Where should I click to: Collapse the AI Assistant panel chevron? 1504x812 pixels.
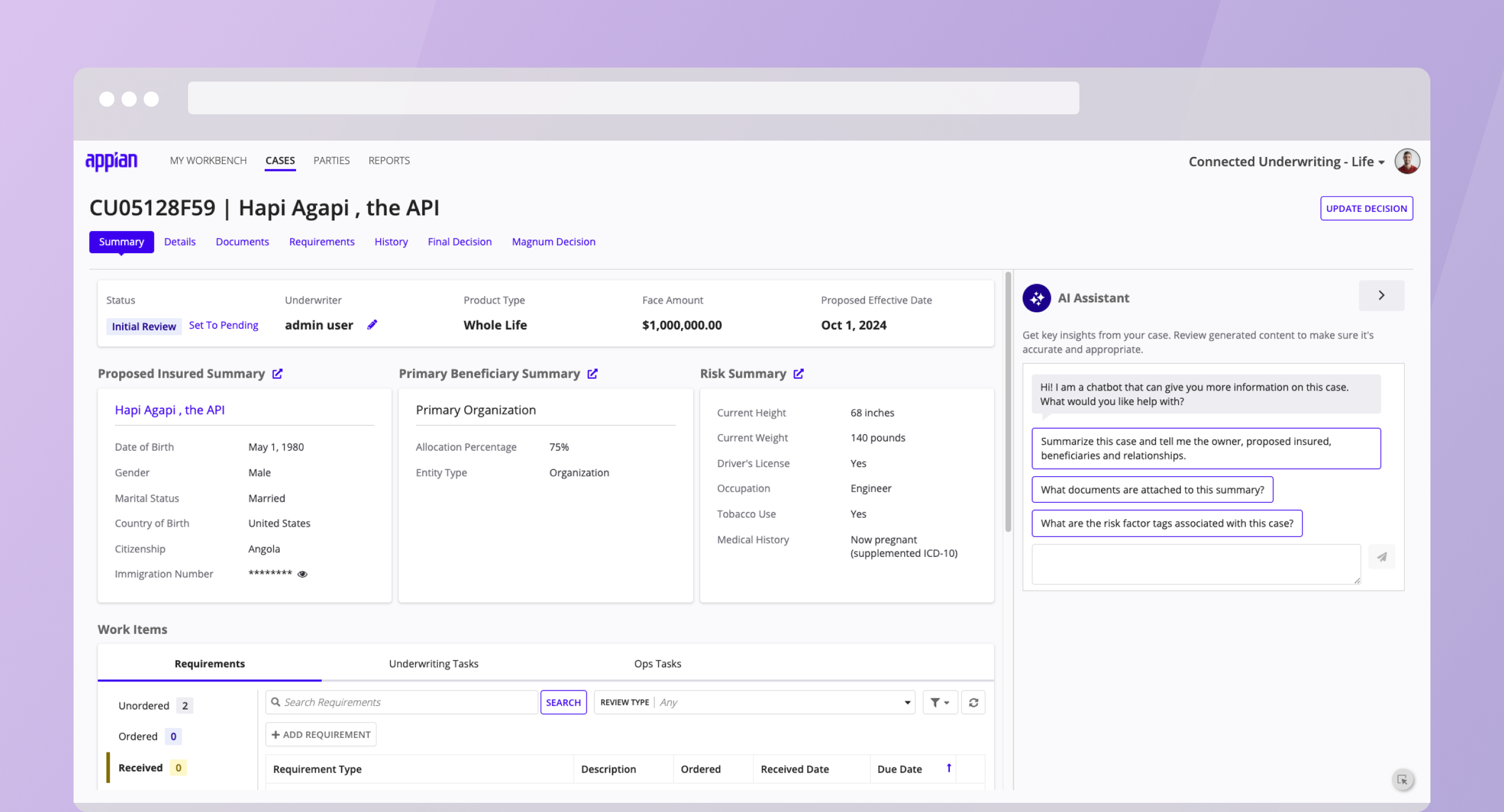pos(1381,295)
